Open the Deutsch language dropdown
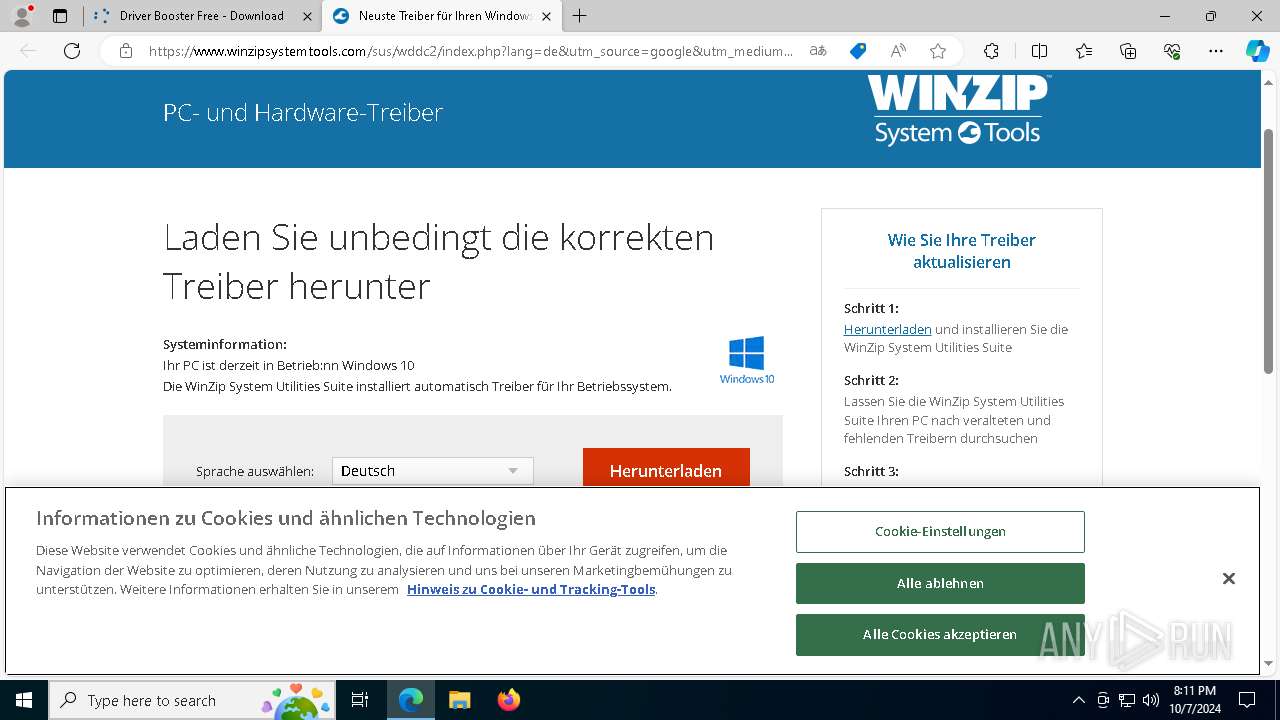1280x720 pixels. pos(433,471)
